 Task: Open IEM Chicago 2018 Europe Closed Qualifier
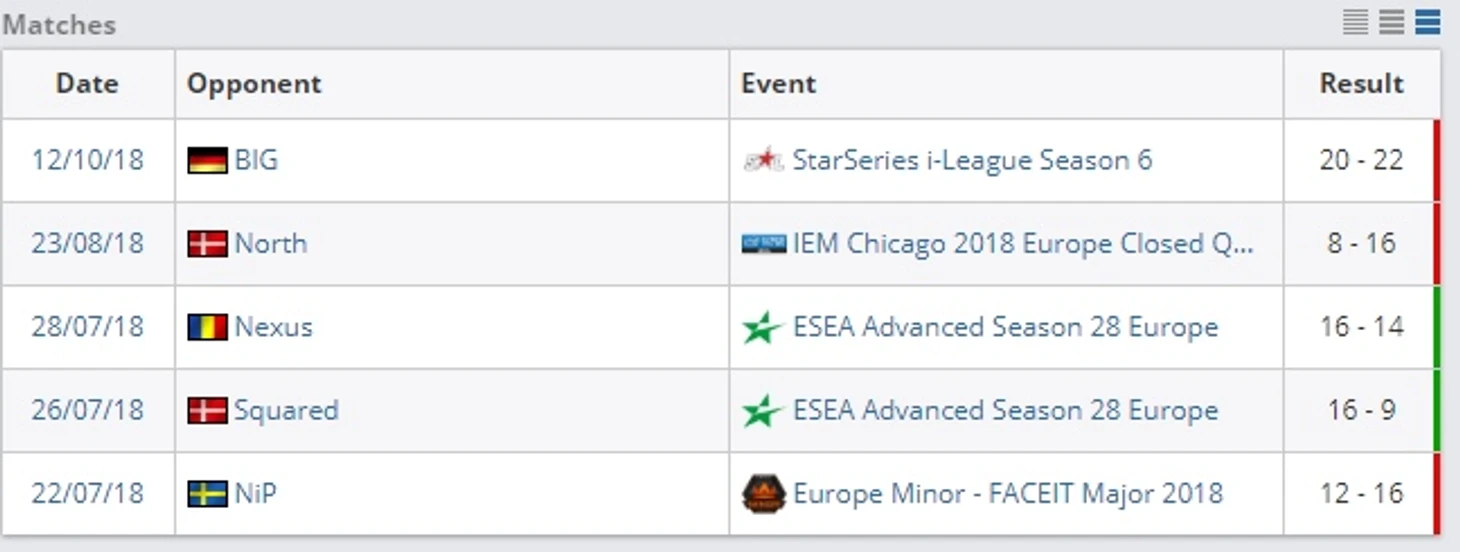1023,243
